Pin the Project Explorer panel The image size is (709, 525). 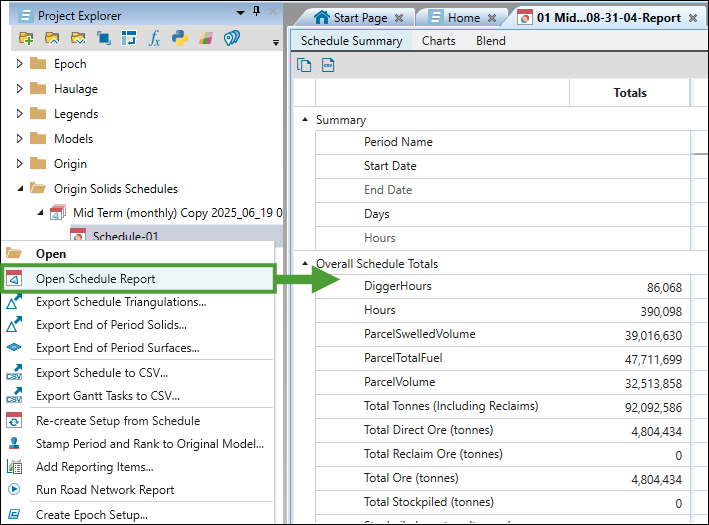pos(257,12)
